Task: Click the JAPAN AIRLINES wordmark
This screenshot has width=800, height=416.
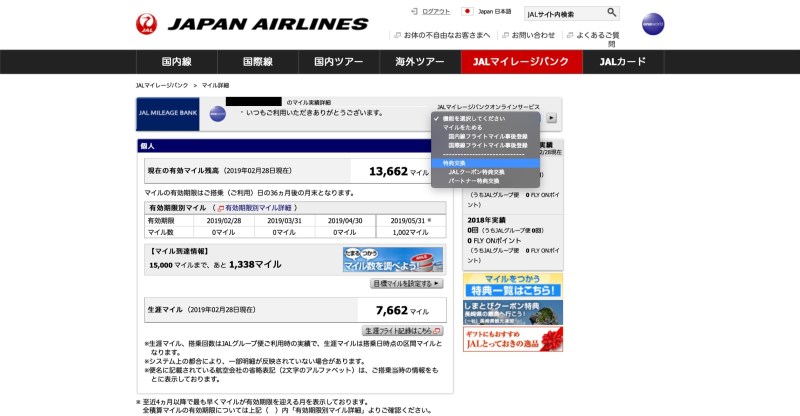Action: click(268, 24)
